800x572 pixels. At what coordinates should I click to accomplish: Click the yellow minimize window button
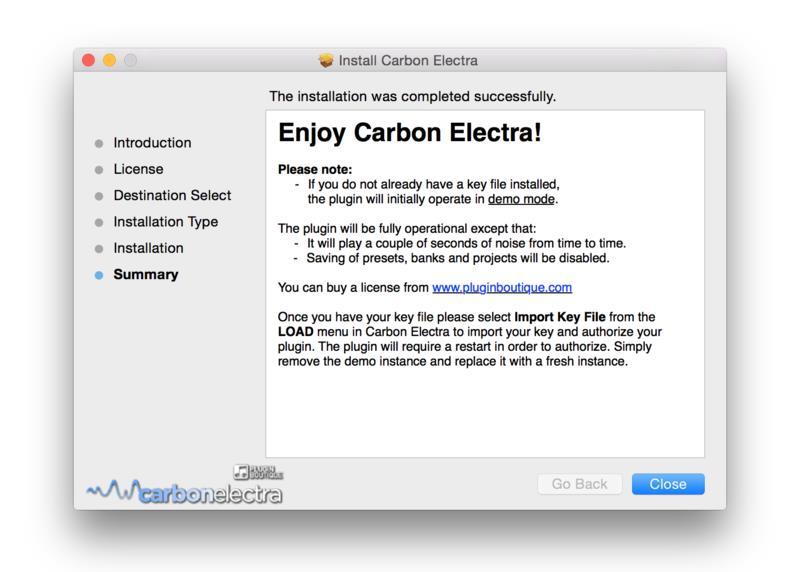pos(109,60)
